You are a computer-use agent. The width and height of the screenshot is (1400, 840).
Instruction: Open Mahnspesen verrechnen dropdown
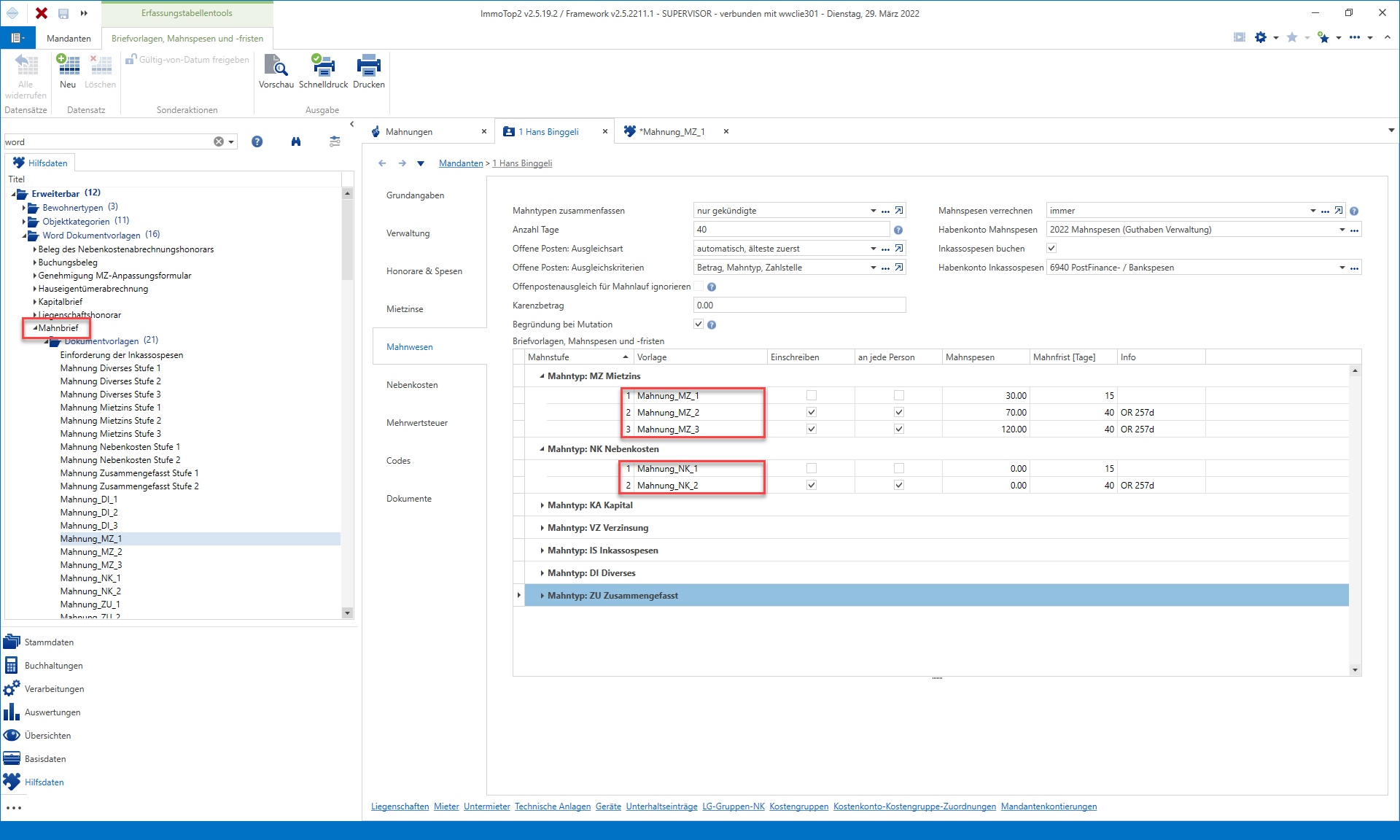(1312, 211)
